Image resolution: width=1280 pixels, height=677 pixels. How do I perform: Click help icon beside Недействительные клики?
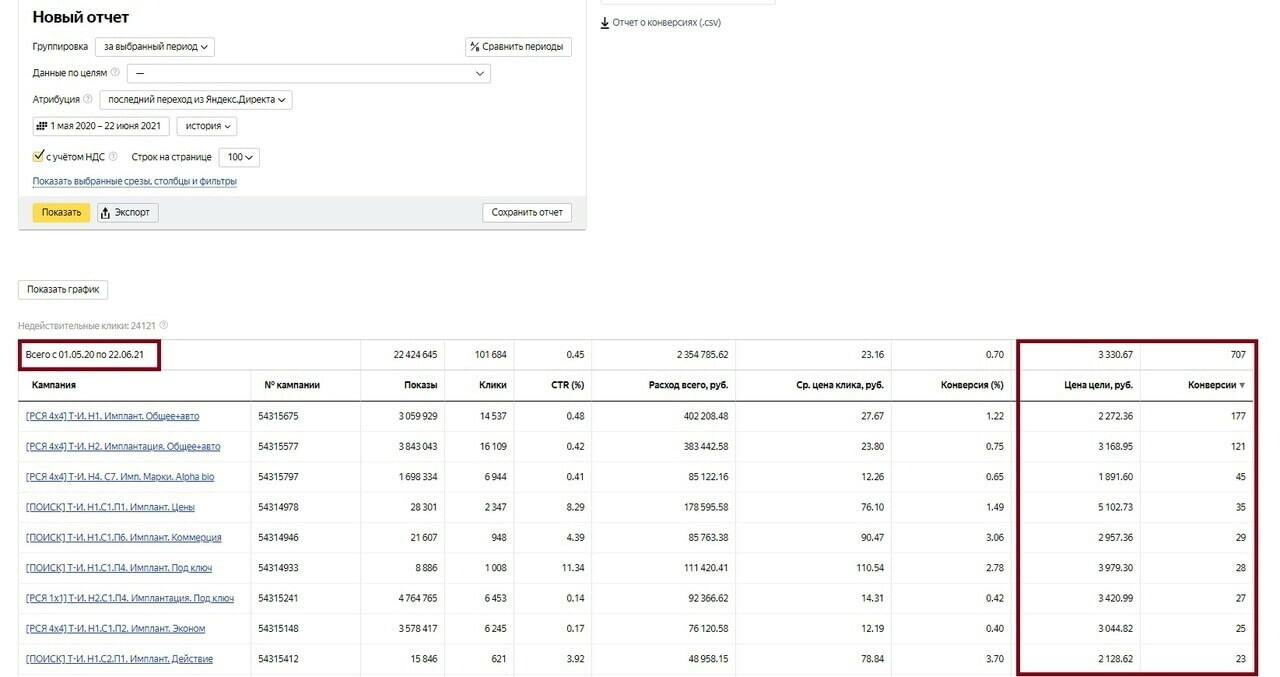click(x=164, y=325)
